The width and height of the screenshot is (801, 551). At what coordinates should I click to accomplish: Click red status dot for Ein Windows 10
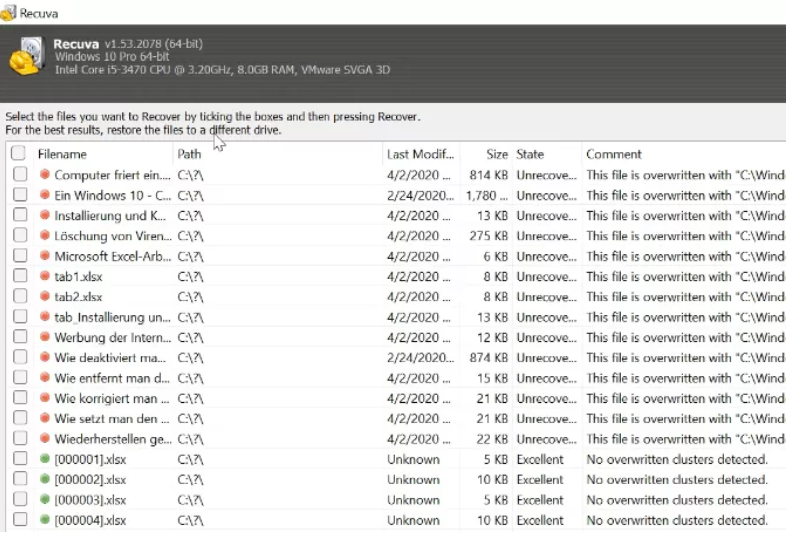45,195
